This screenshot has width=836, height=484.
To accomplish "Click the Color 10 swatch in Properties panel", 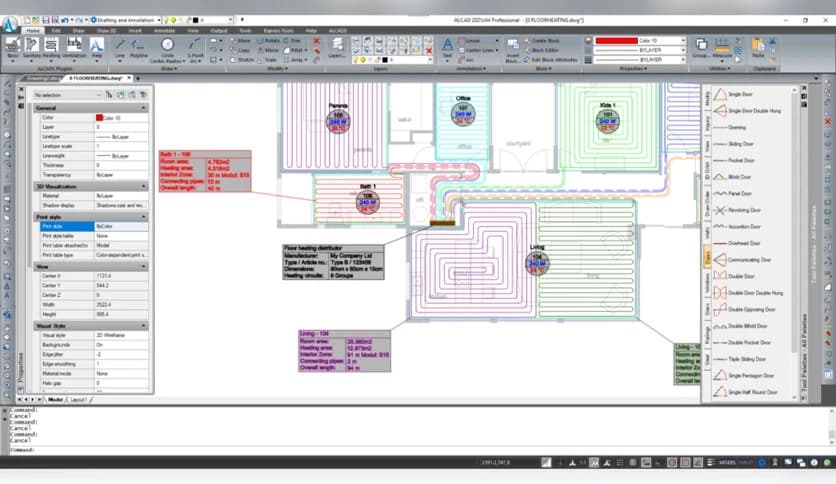I will point(99,117).
